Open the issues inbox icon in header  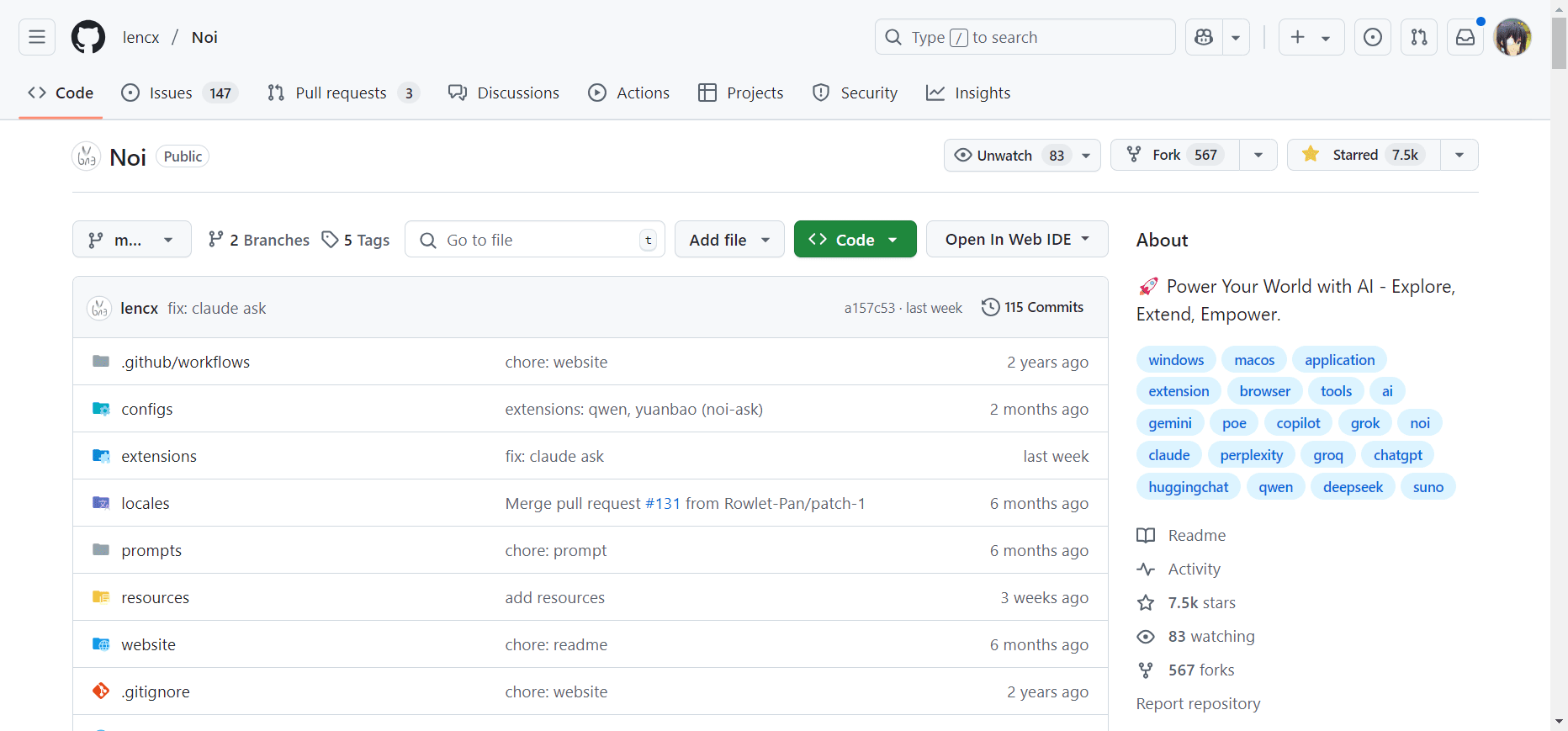[x=1372, y=37]
